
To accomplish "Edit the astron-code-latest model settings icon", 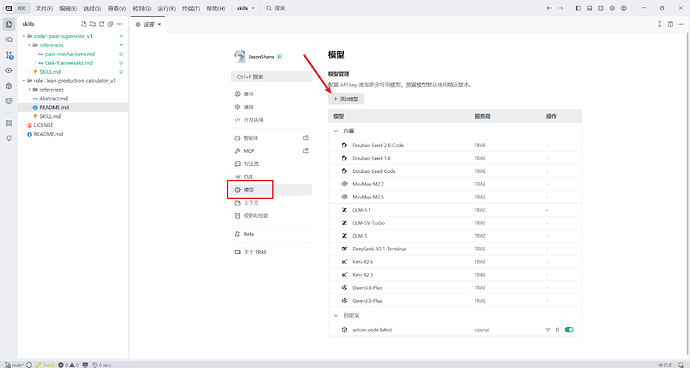I will (x=548, y=330).
